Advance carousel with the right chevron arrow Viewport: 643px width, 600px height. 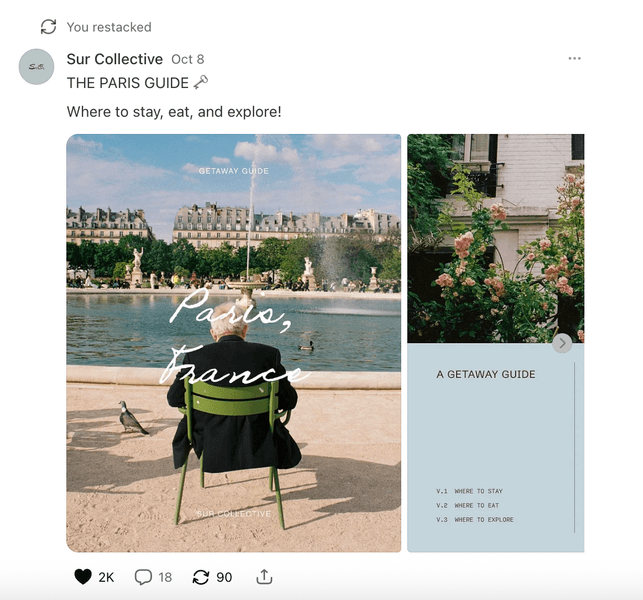click(x=562, y=343)
